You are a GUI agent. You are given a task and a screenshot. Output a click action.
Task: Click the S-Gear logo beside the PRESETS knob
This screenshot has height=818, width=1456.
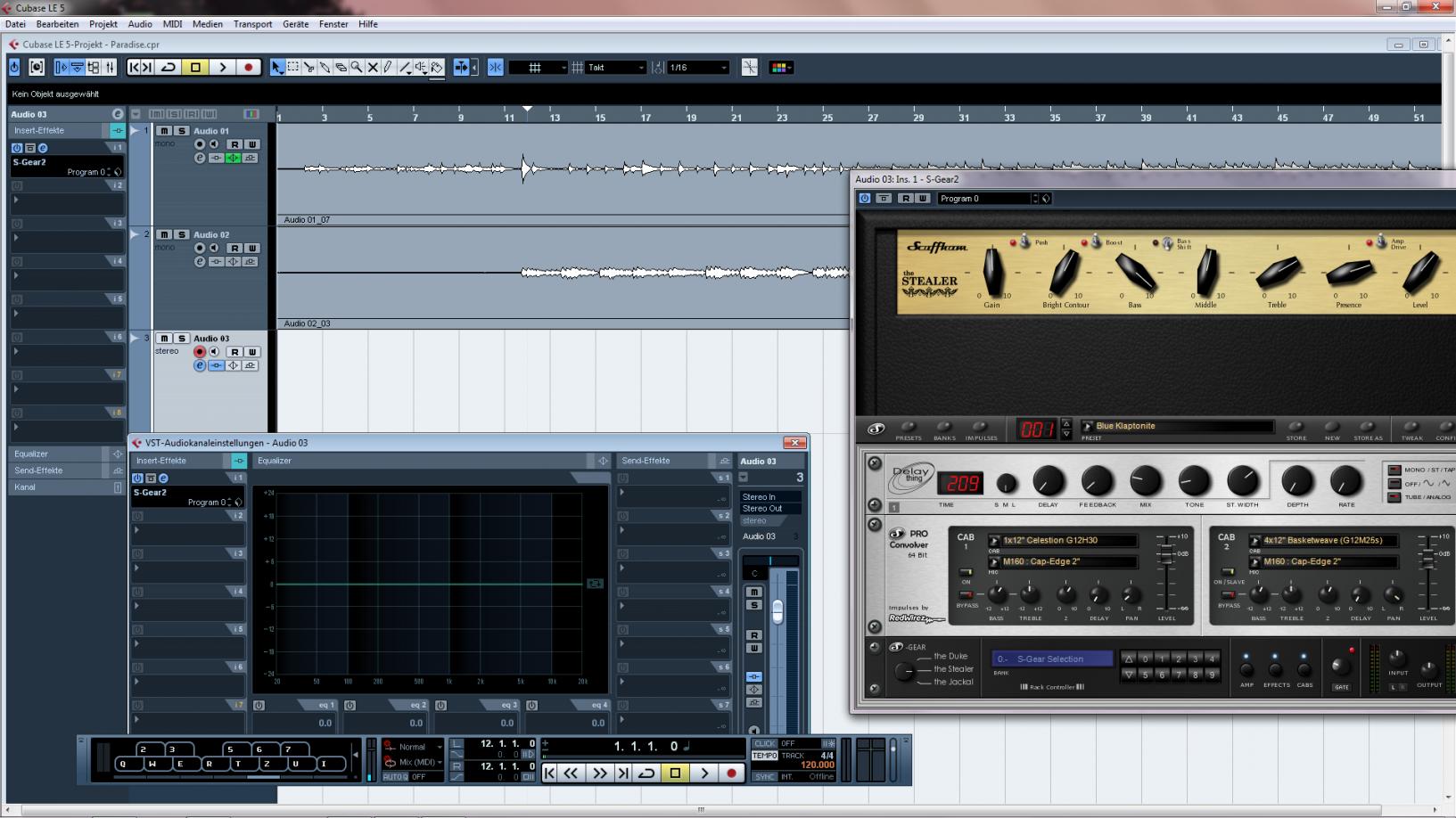click(876, 429)
